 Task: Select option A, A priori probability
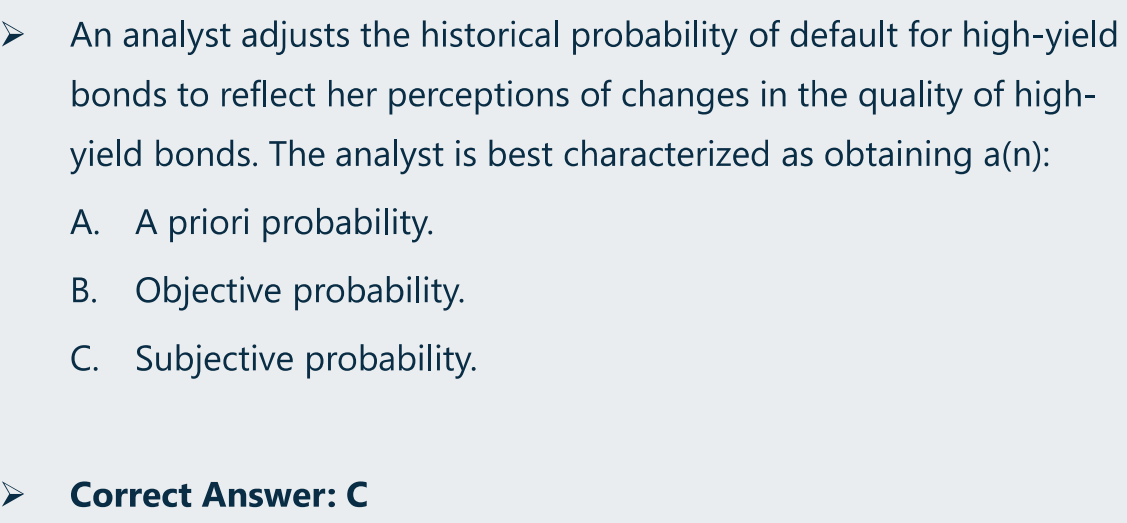click(252, 223)
